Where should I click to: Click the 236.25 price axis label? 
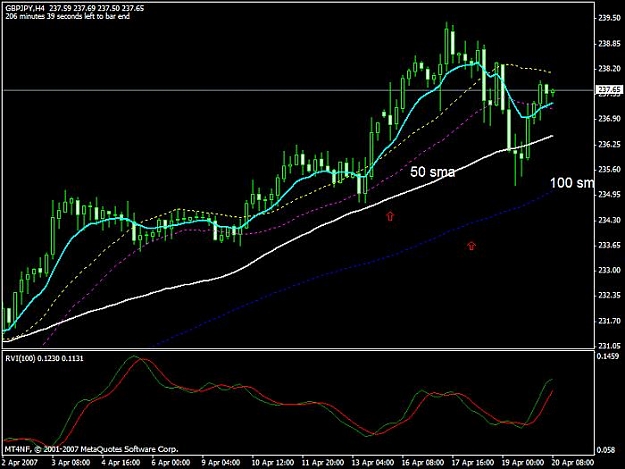tap(609, 144)
